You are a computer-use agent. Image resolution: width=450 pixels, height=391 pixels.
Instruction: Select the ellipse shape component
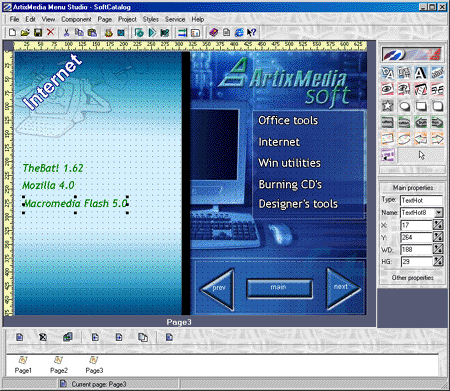[404, 106]
